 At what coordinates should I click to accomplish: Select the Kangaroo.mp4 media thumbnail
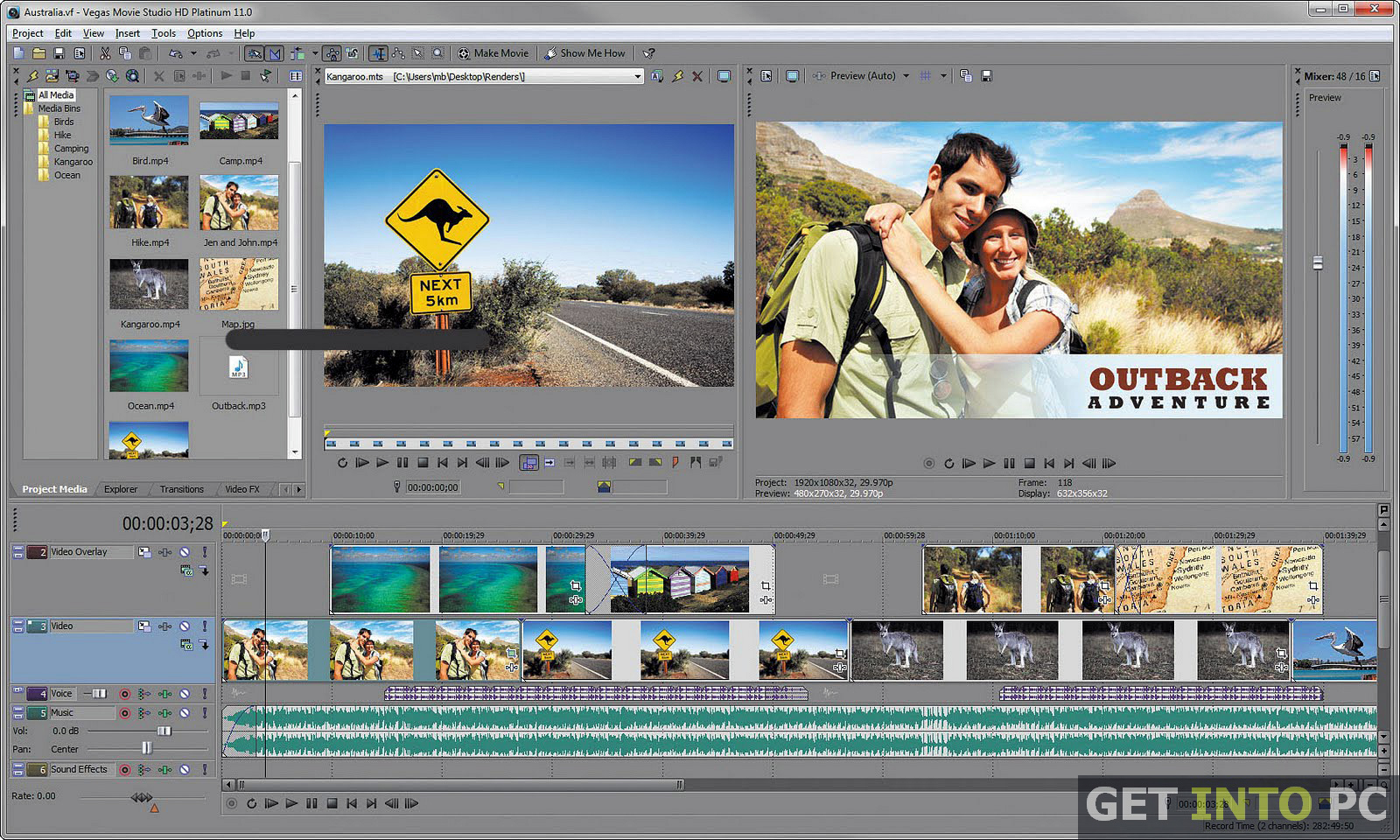150,284
